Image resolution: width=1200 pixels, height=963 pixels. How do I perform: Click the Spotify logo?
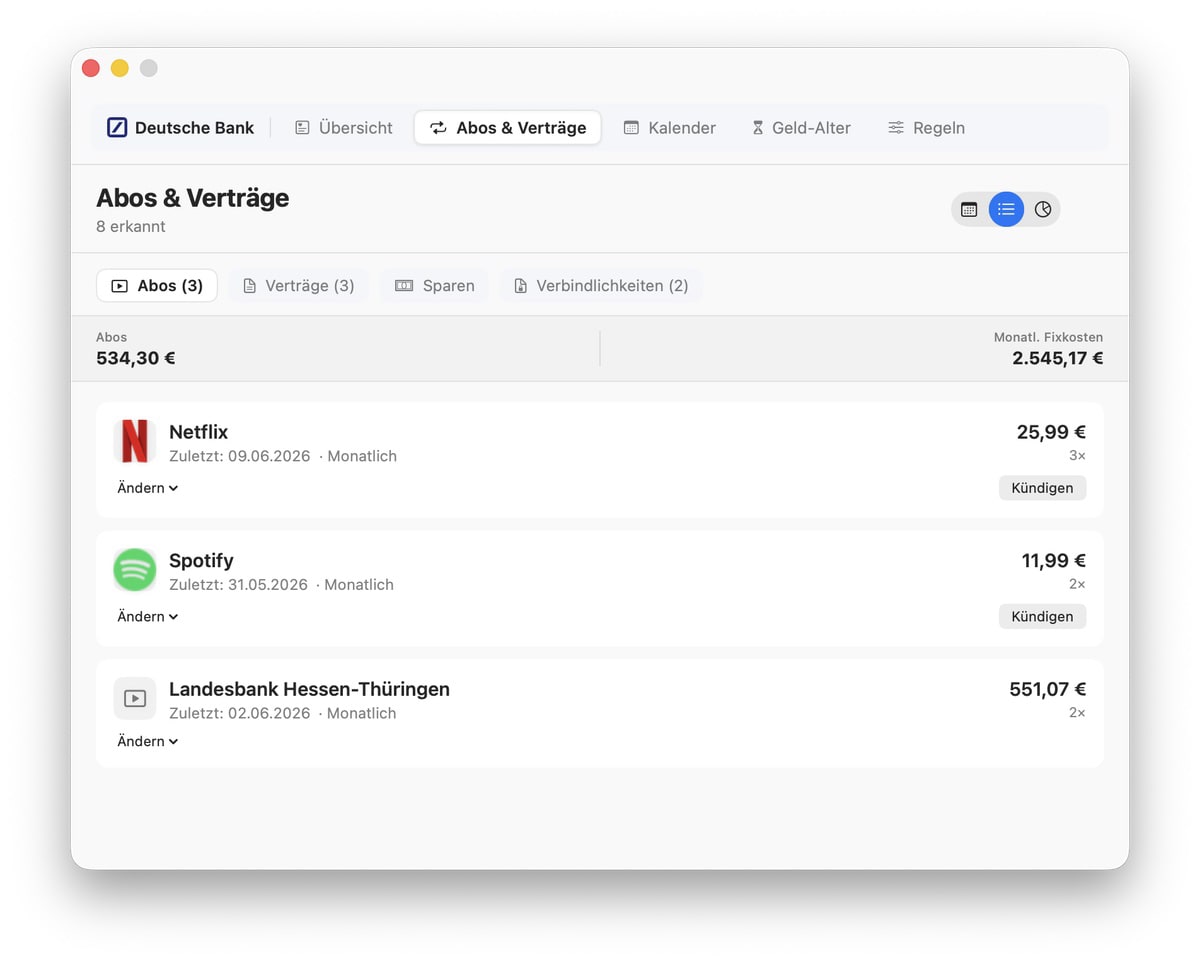(134, 570)
